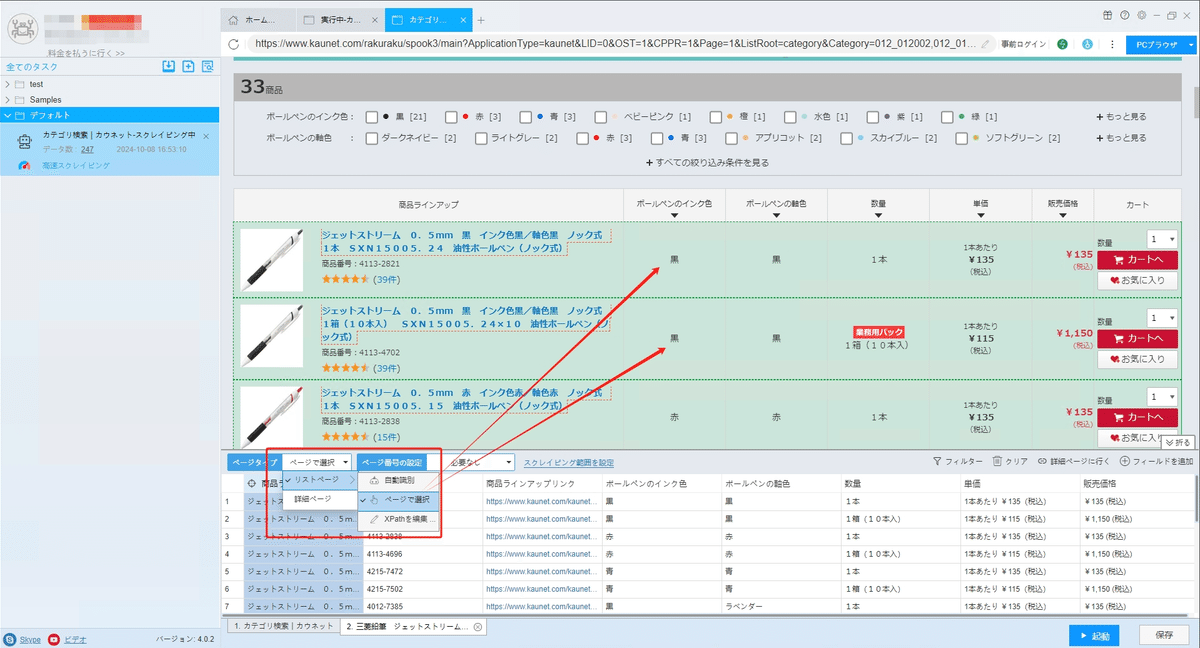
Task: Close the カテゴリ検索 task card in sidebar
Action: 205,136
